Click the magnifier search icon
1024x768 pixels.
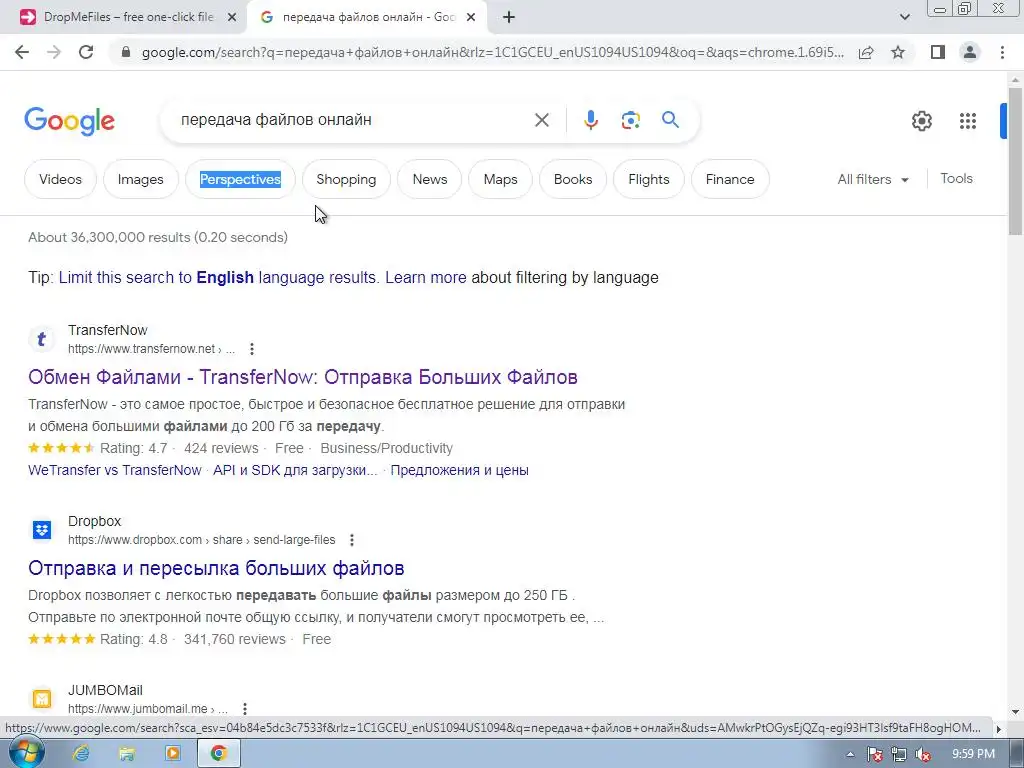[x=670, y=120]
